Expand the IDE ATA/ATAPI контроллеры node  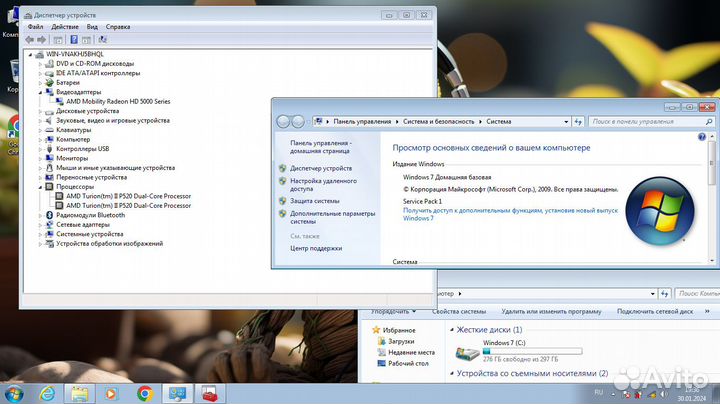[x=40, y=73]
